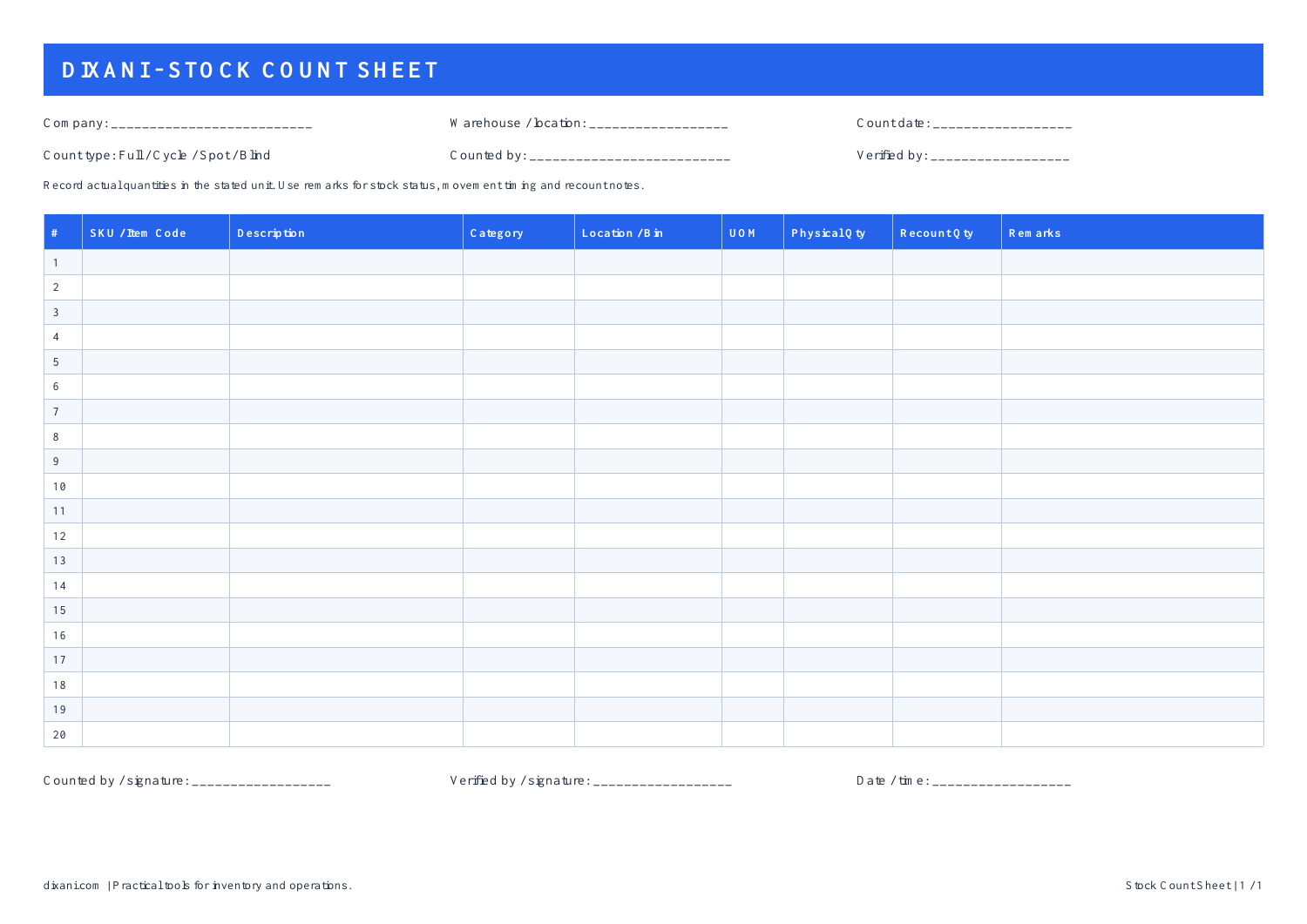Click the top "Verified by:" header label
The height and width of the screenshot is (924, 1307).
[x=893, y=155]
